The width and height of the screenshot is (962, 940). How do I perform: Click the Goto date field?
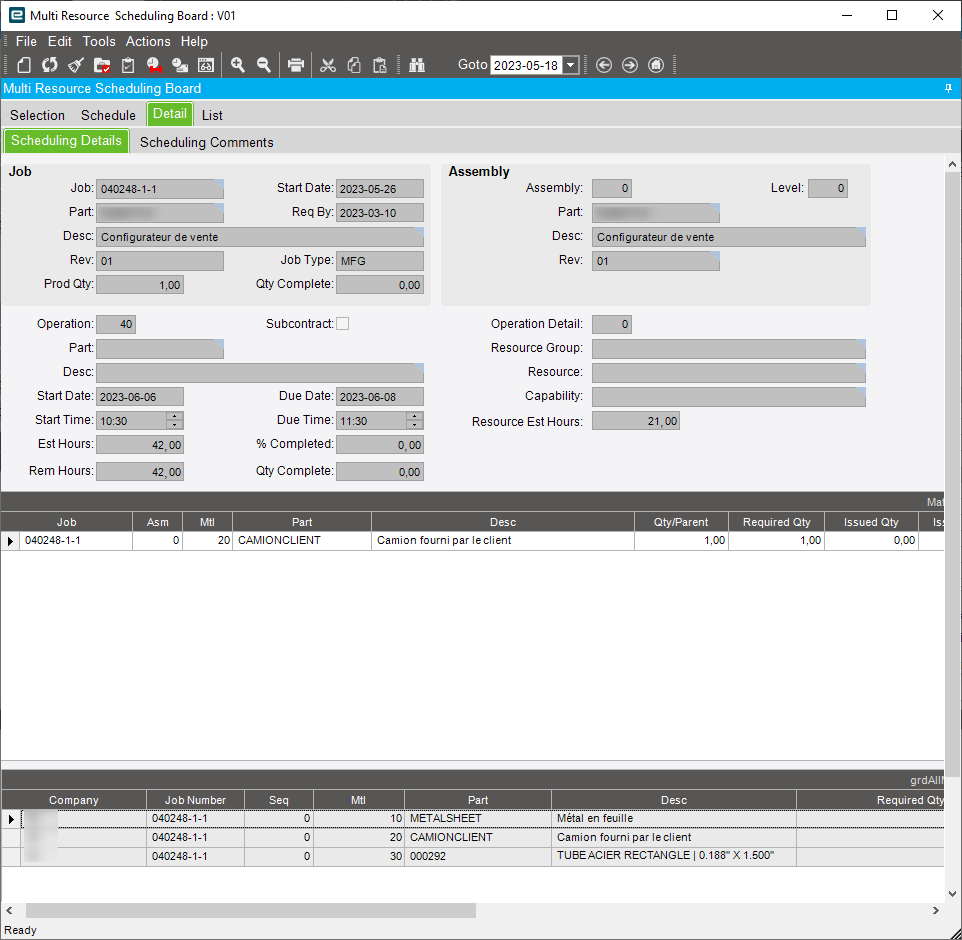point(526,65)
